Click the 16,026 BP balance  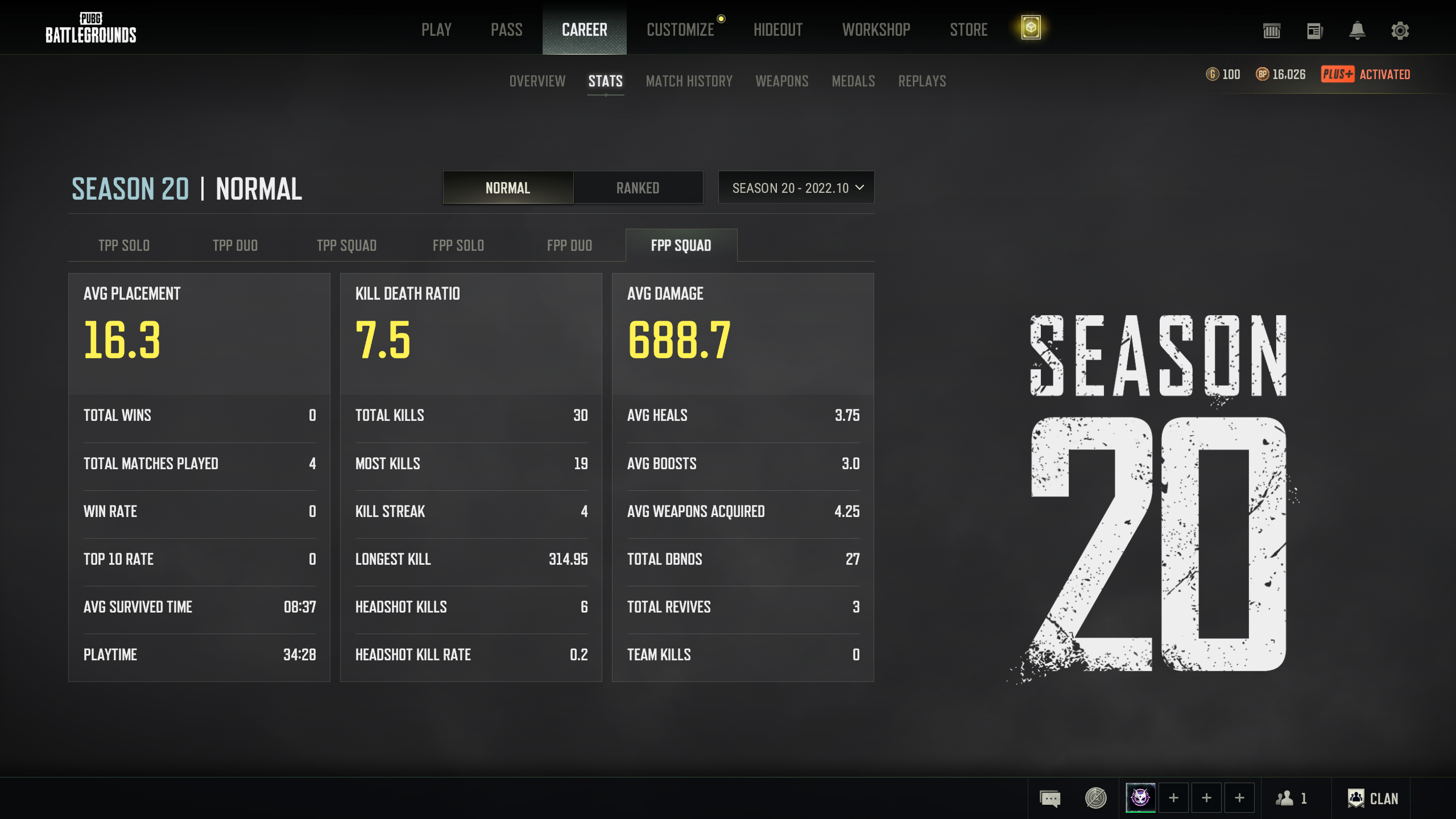(1289, 75)
